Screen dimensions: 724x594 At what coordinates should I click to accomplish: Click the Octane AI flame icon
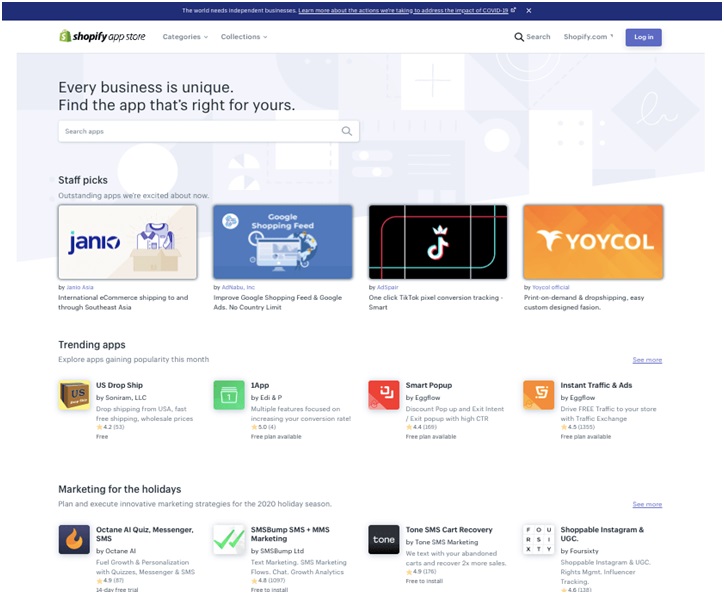coord(74,540)
